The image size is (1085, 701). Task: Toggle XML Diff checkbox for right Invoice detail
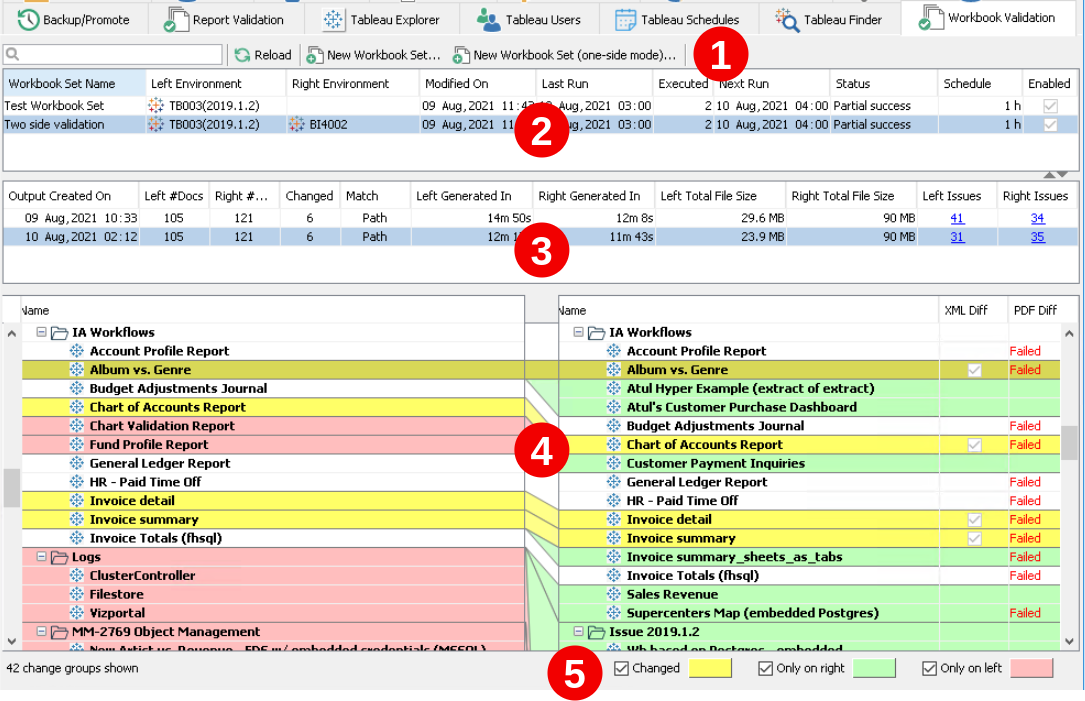click(x=974, y=520)
